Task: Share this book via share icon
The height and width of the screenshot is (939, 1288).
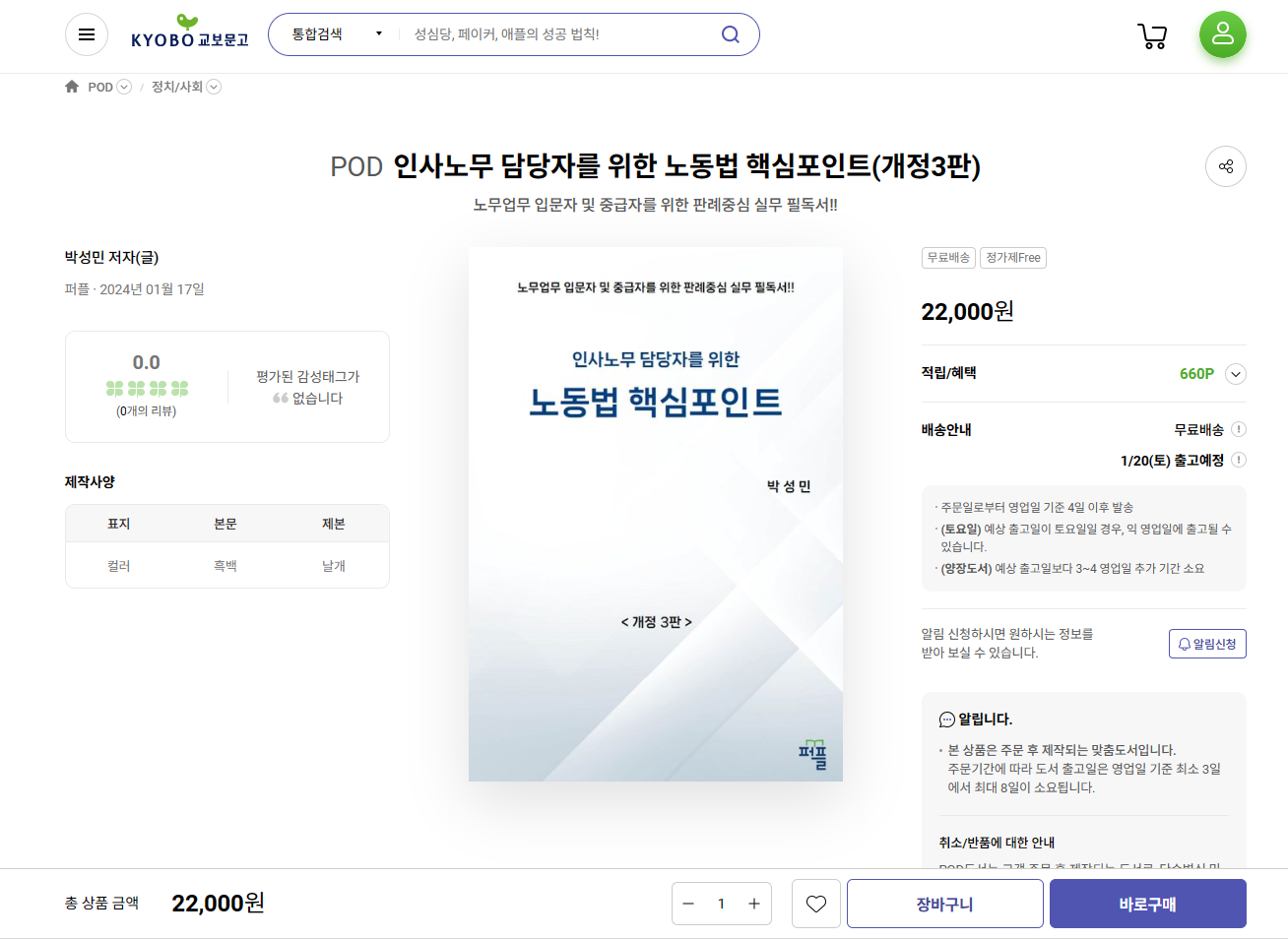Action: (x=1225, y=166)
